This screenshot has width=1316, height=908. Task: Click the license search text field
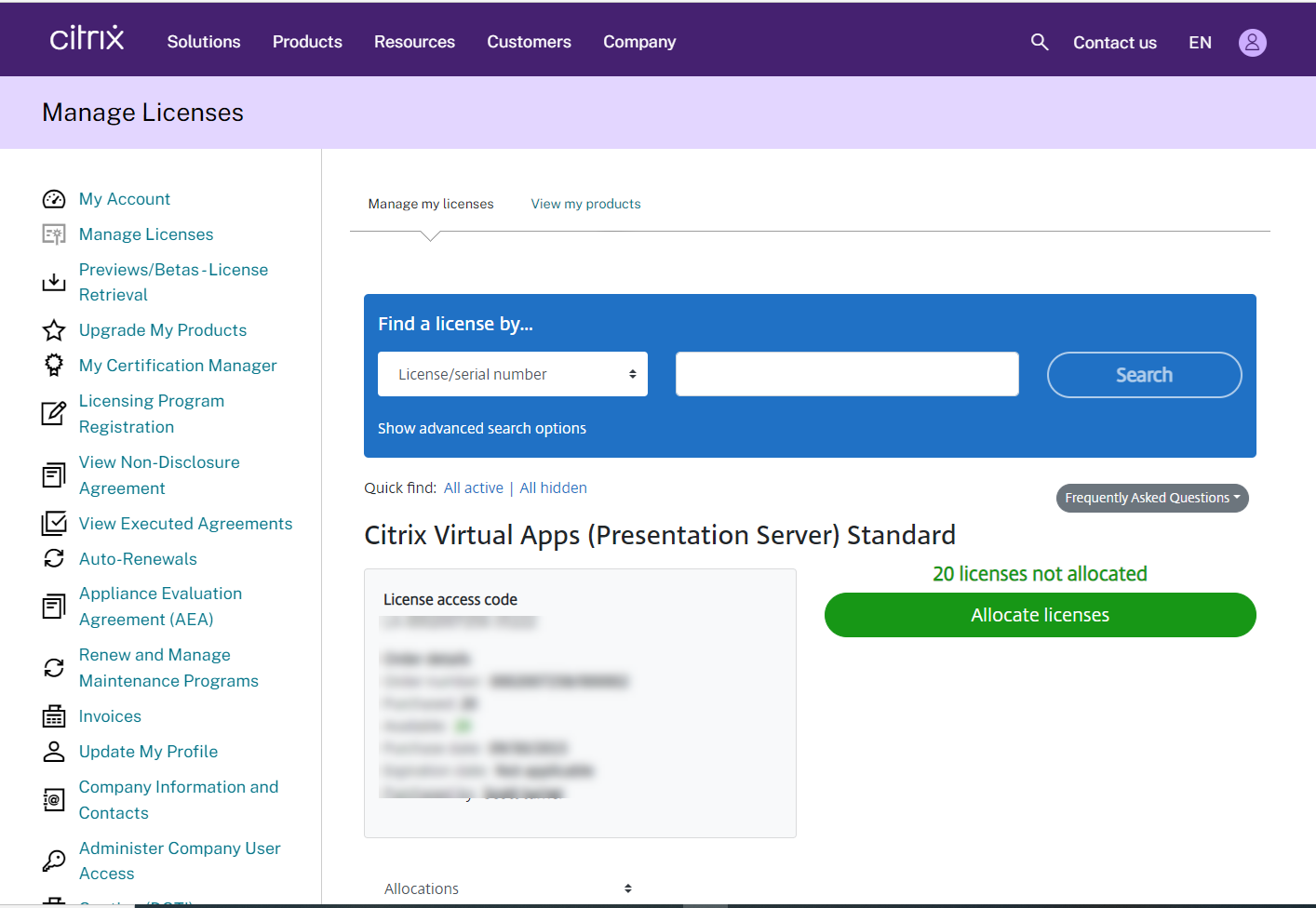[x=847, y=374]
